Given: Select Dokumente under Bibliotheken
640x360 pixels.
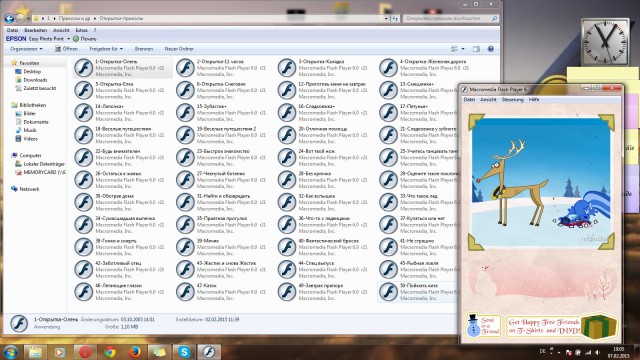Looking at the screenshot, I should (36, 122).
